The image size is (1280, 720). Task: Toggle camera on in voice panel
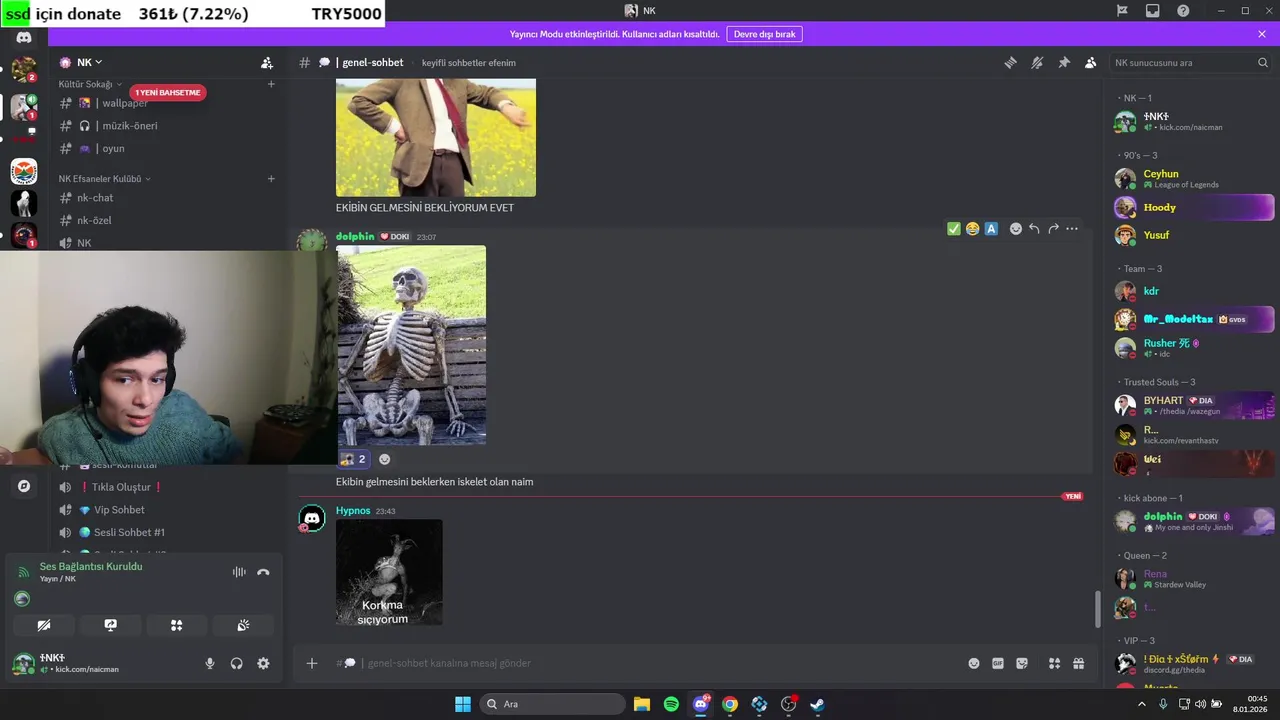coord(44,625)
